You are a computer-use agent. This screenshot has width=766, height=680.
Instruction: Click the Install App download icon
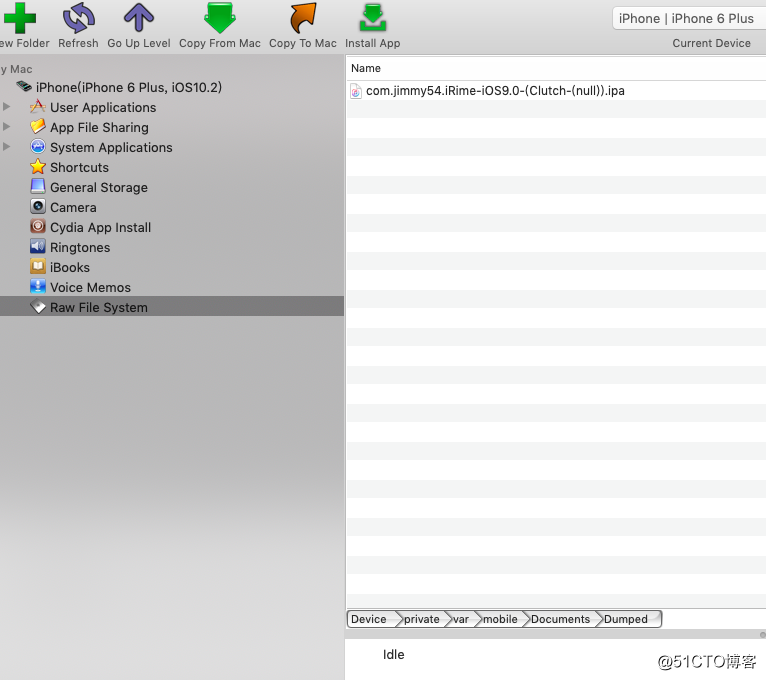click(373, 18)
